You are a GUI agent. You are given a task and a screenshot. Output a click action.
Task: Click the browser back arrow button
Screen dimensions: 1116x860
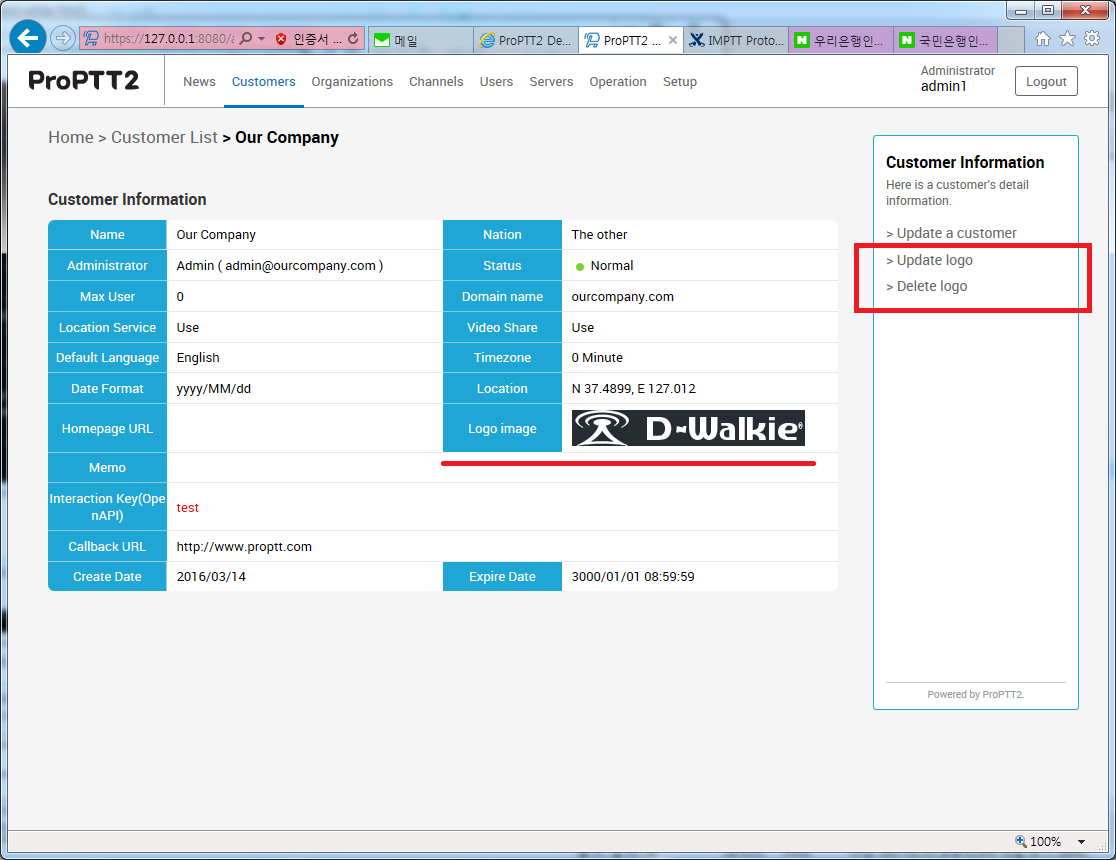tap(27, 38)
